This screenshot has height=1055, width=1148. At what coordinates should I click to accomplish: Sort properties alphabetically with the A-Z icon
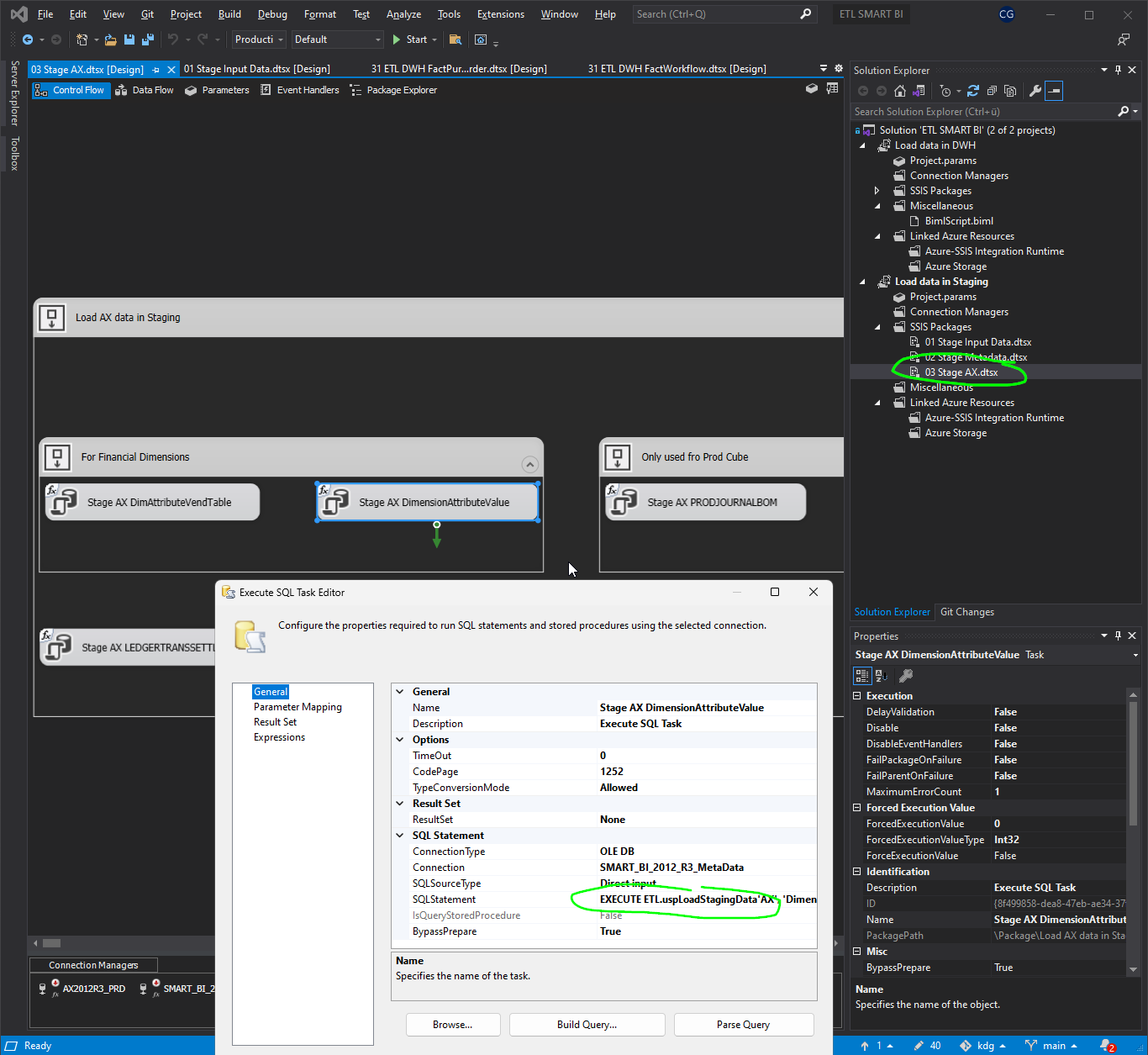pyautogui.click(x=882, y=675)
